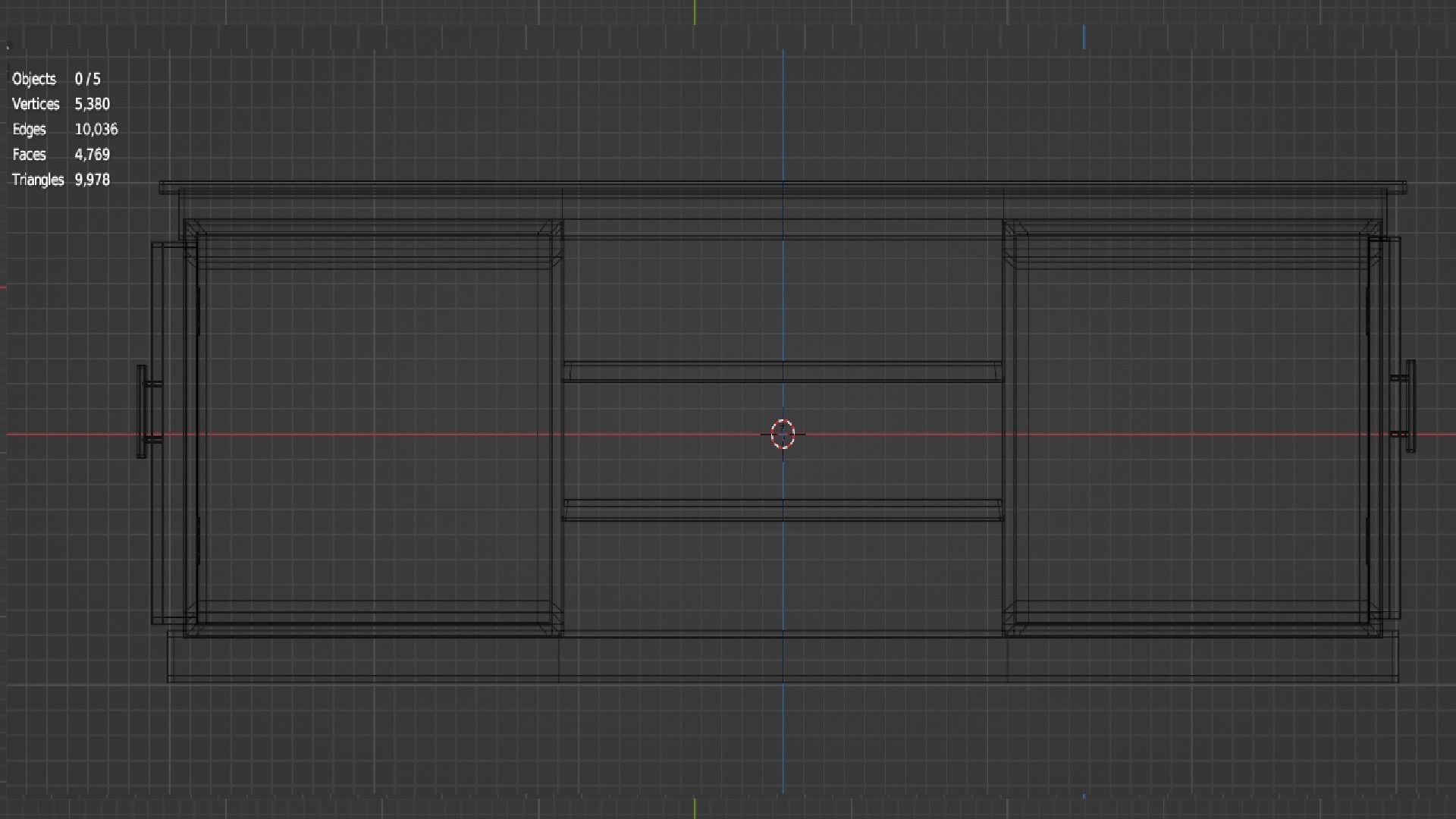Click the '10,036' edges value

point(96,130)
